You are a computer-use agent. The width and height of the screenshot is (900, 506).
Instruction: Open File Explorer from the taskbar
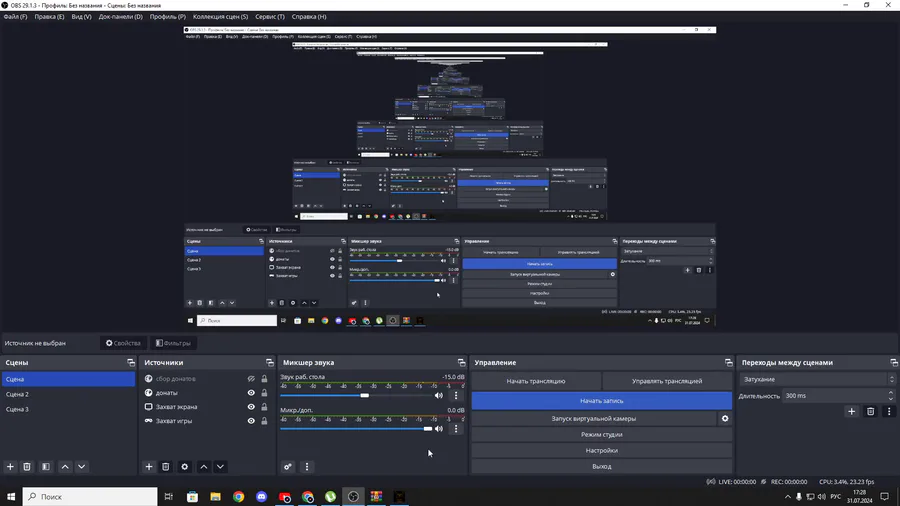215,497
